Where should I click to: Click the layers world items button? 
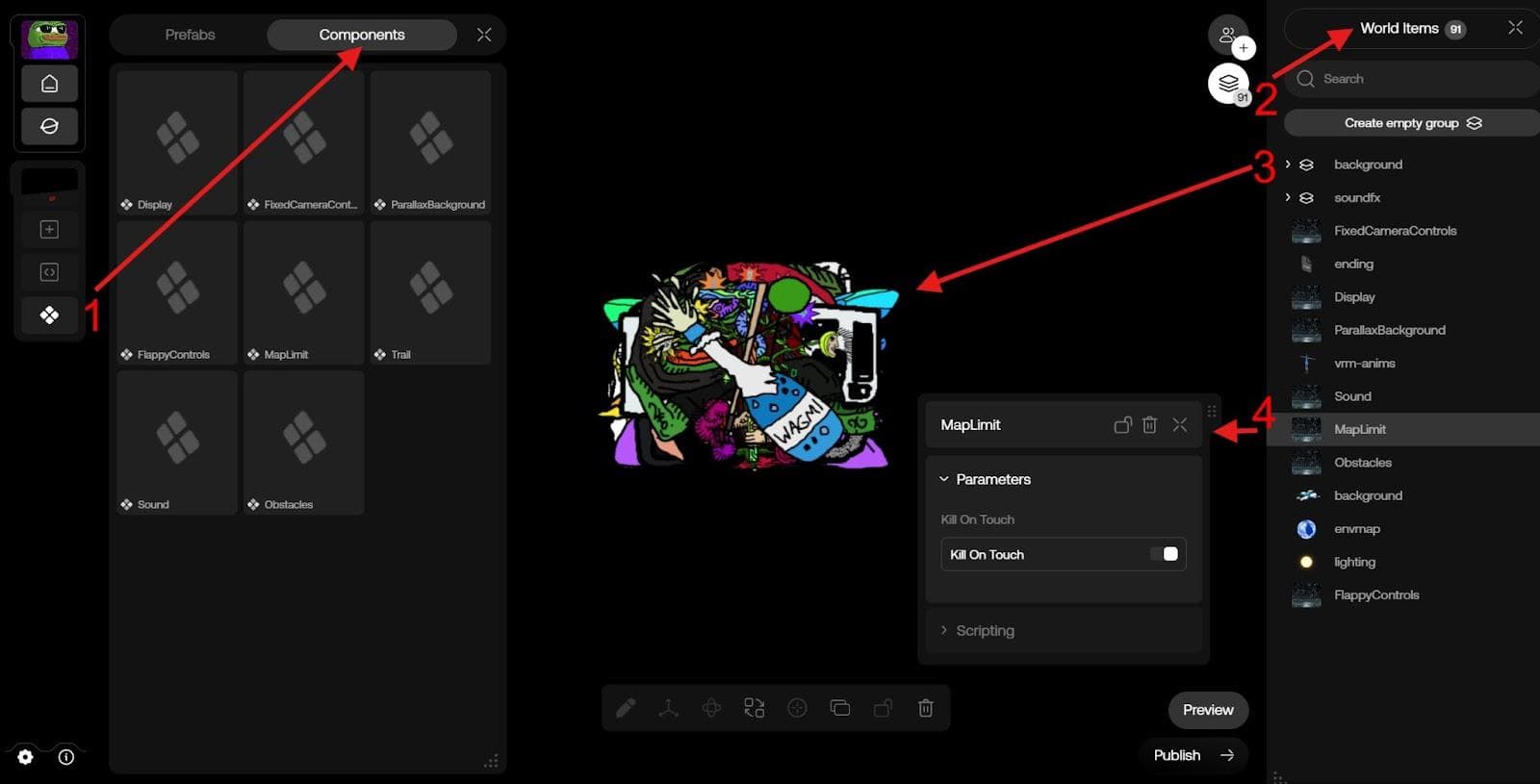[x=1228, y=84]
